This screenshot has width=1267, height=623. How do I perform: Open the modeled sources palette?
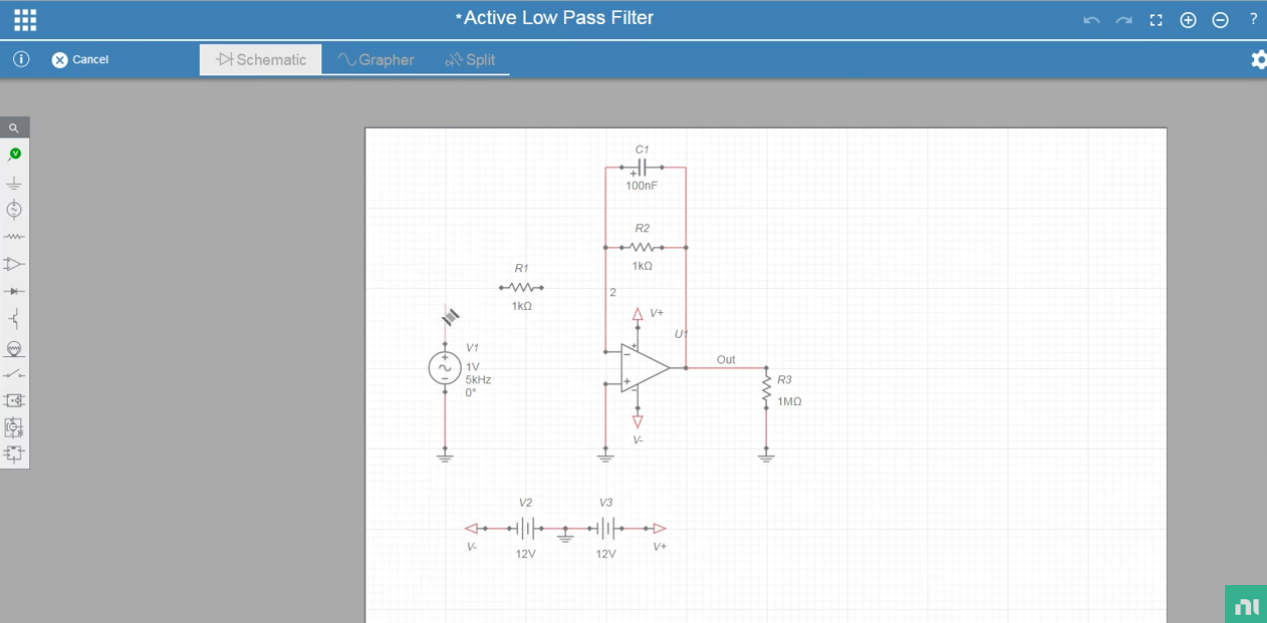click(x=14, y=400)
